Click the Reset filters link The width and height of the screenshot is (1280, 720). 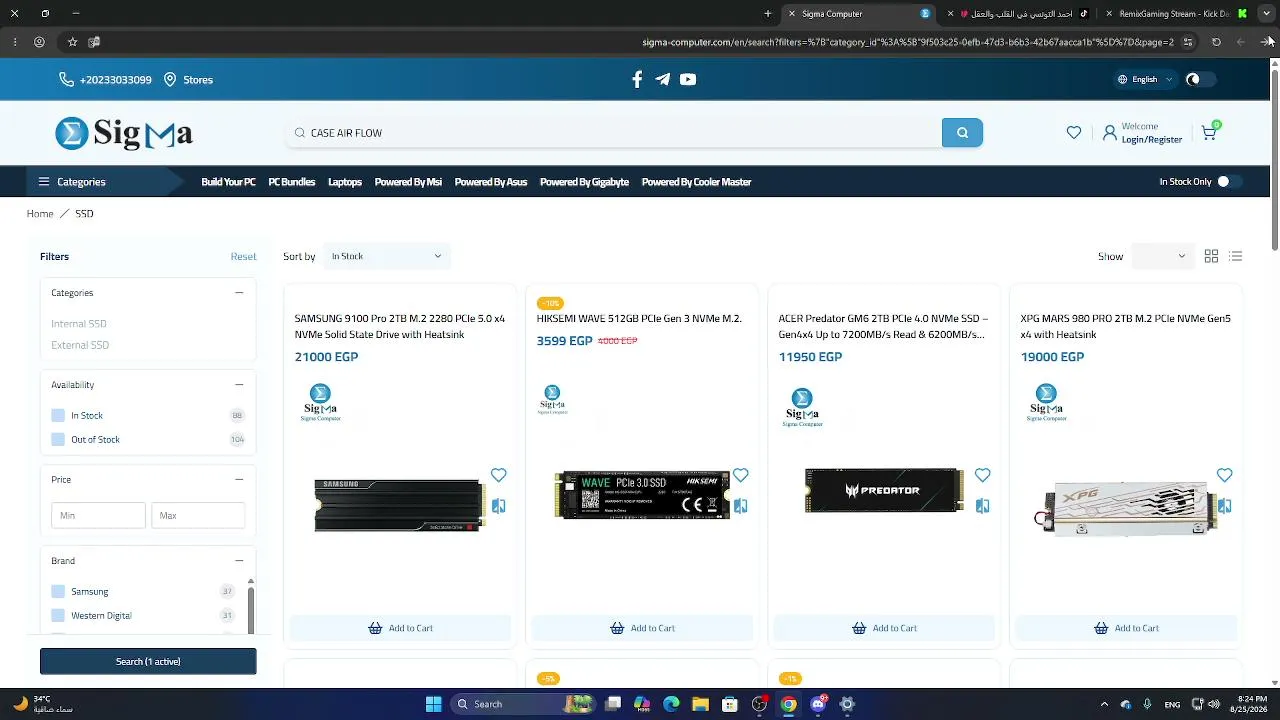[x=243, y=257]
